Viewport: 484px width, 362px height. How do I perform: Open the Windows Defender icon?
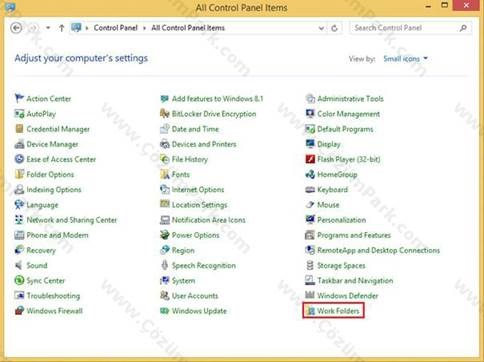[x=310, y=295]
